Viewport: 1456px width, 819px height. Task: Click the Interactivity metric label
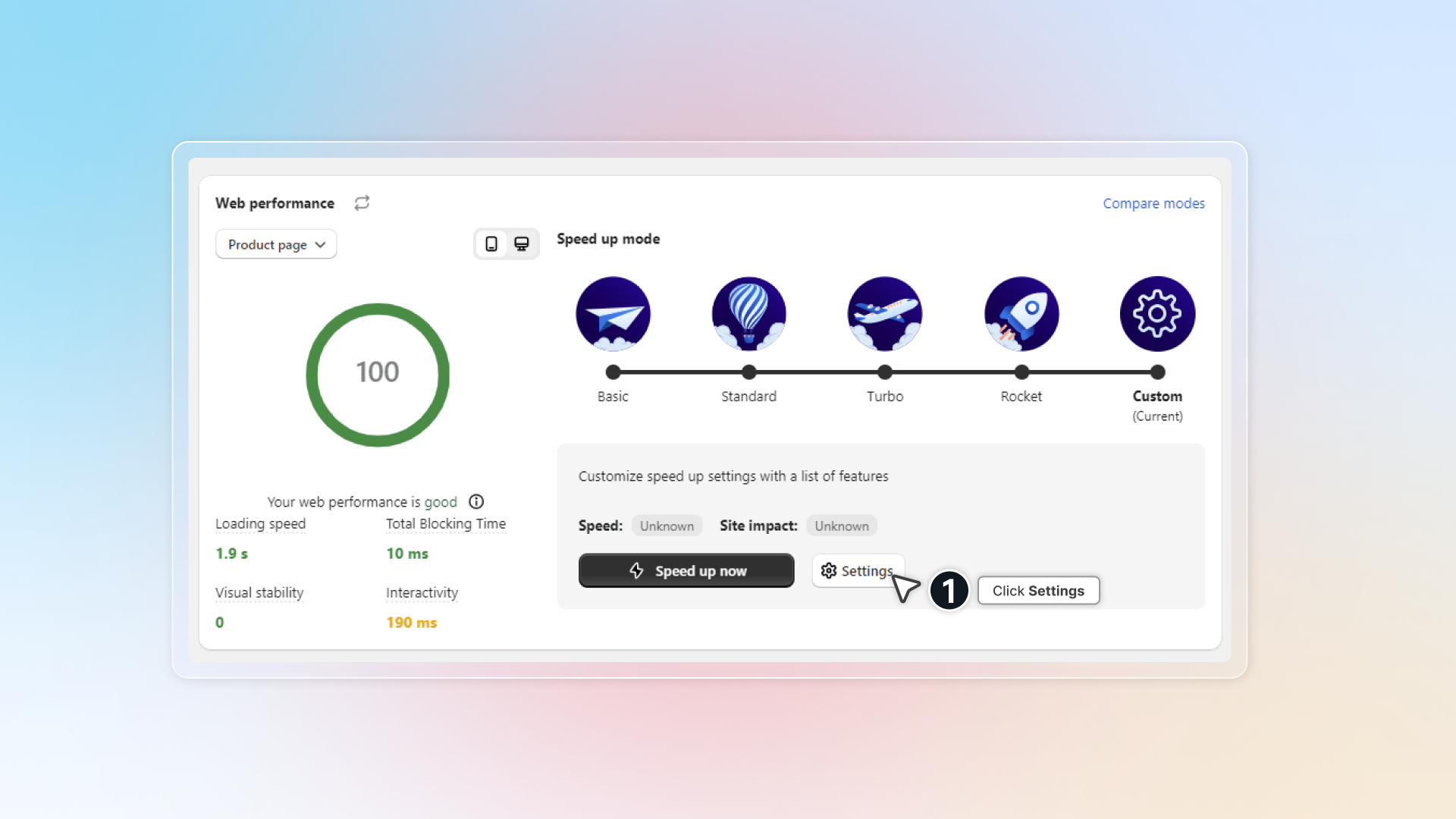[422, 592]
